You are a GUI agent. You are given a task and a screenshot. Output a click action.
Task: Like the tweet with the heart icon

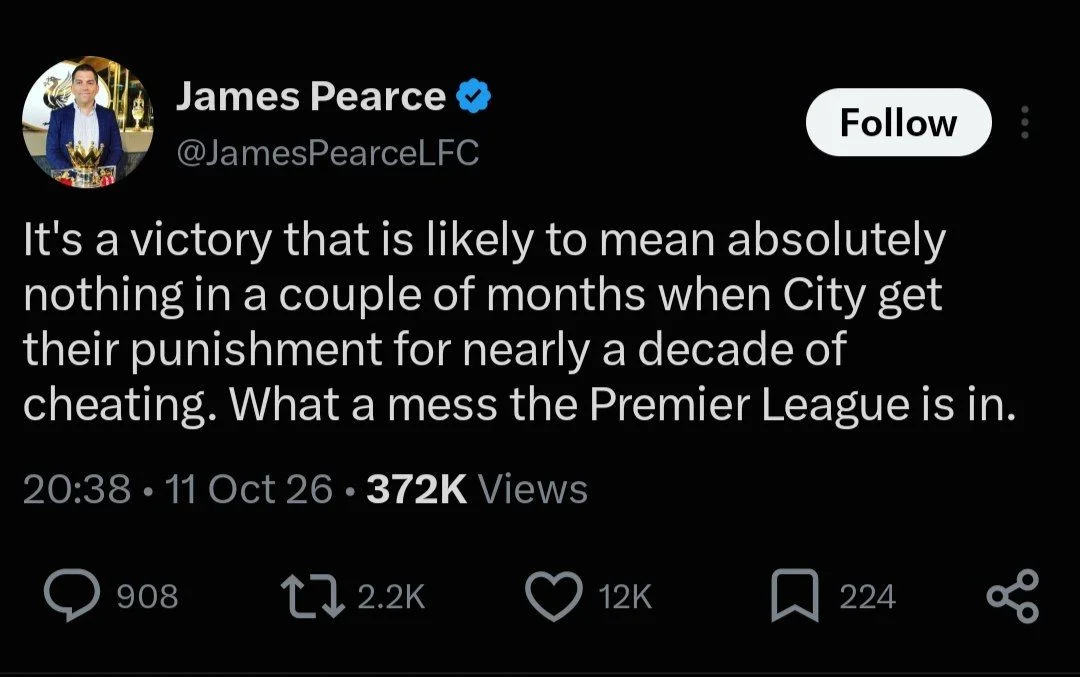tap(554, 596)
